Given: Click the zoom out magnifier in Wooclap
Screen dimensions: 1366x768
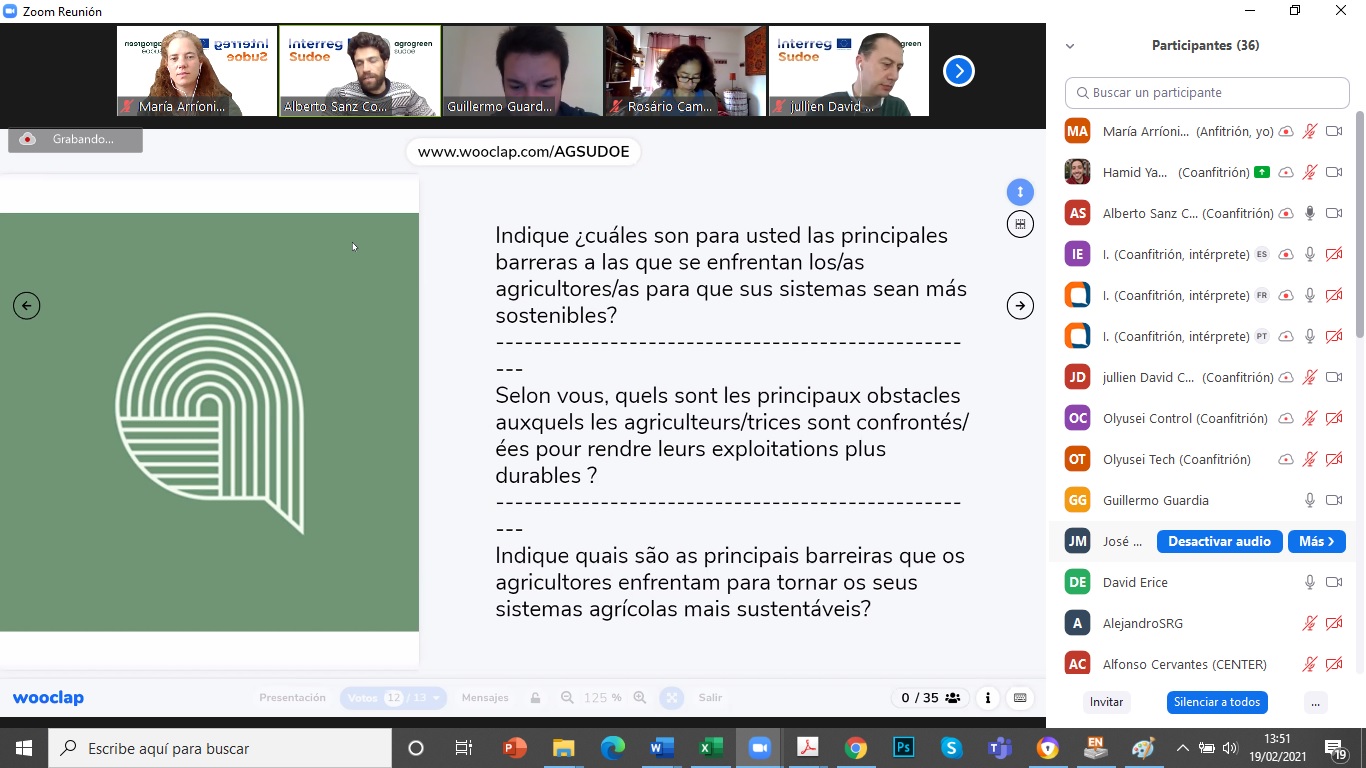Looking at the screenshot, I should (x=567, y=698).
